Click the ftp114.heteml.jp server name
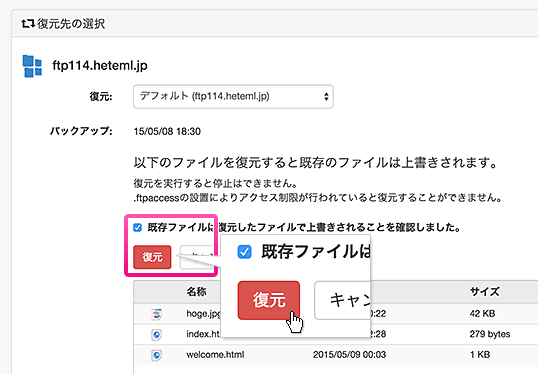This screenshot has height=374, width=538. tap(100, 65)
